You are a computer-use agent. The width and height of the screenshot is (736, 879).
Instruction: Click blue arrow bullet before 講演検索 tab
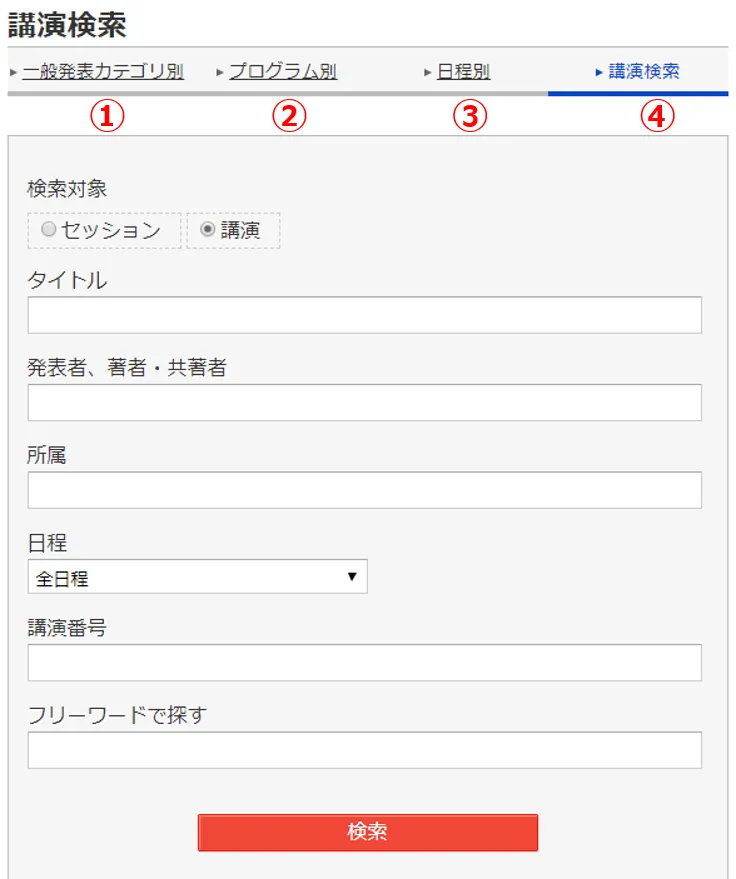coord(598,73)
